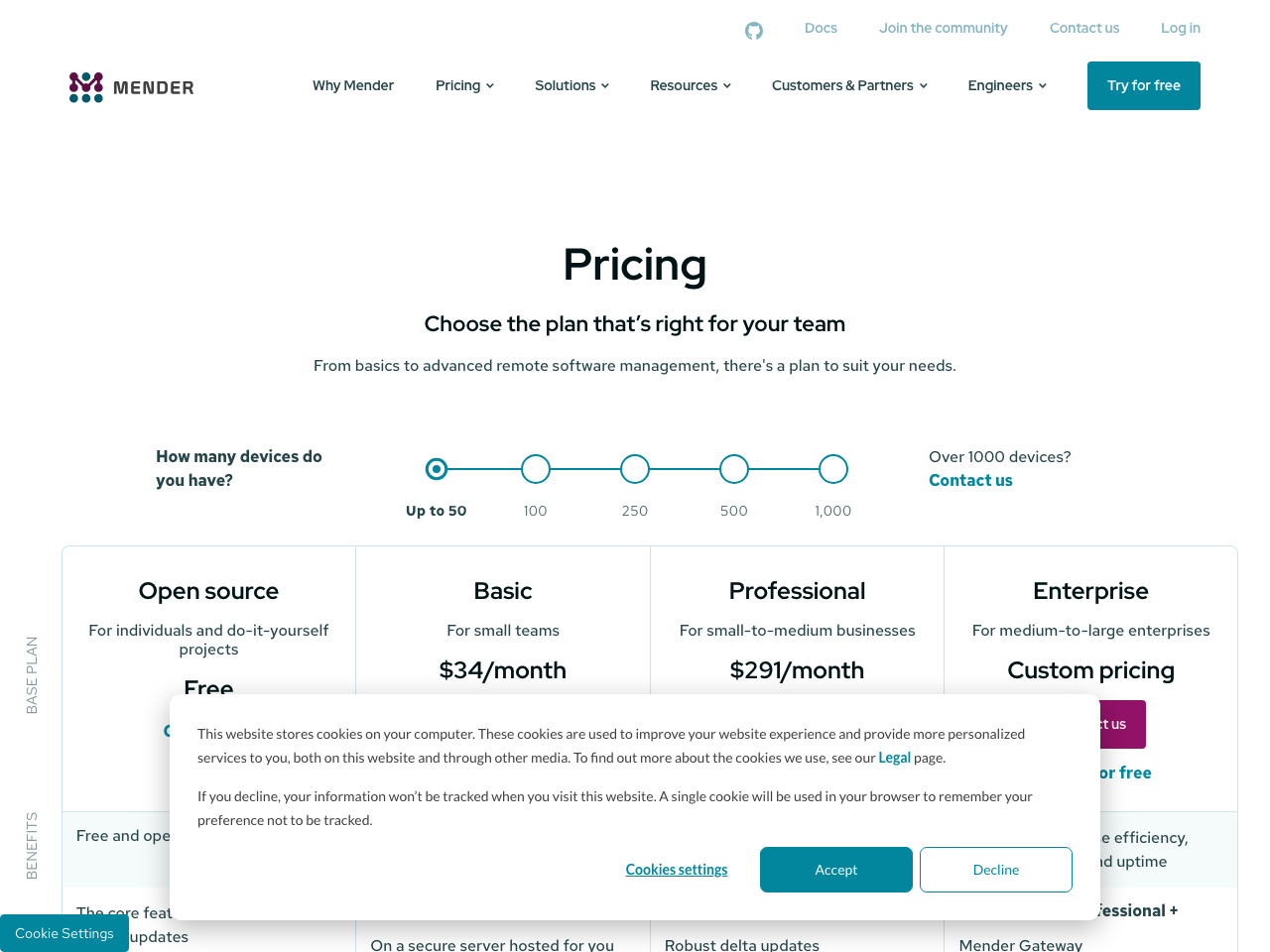Click the Mender logo
Image resolution: width=1270 pixels, height=952 pixels.
[x=132, y=87]
